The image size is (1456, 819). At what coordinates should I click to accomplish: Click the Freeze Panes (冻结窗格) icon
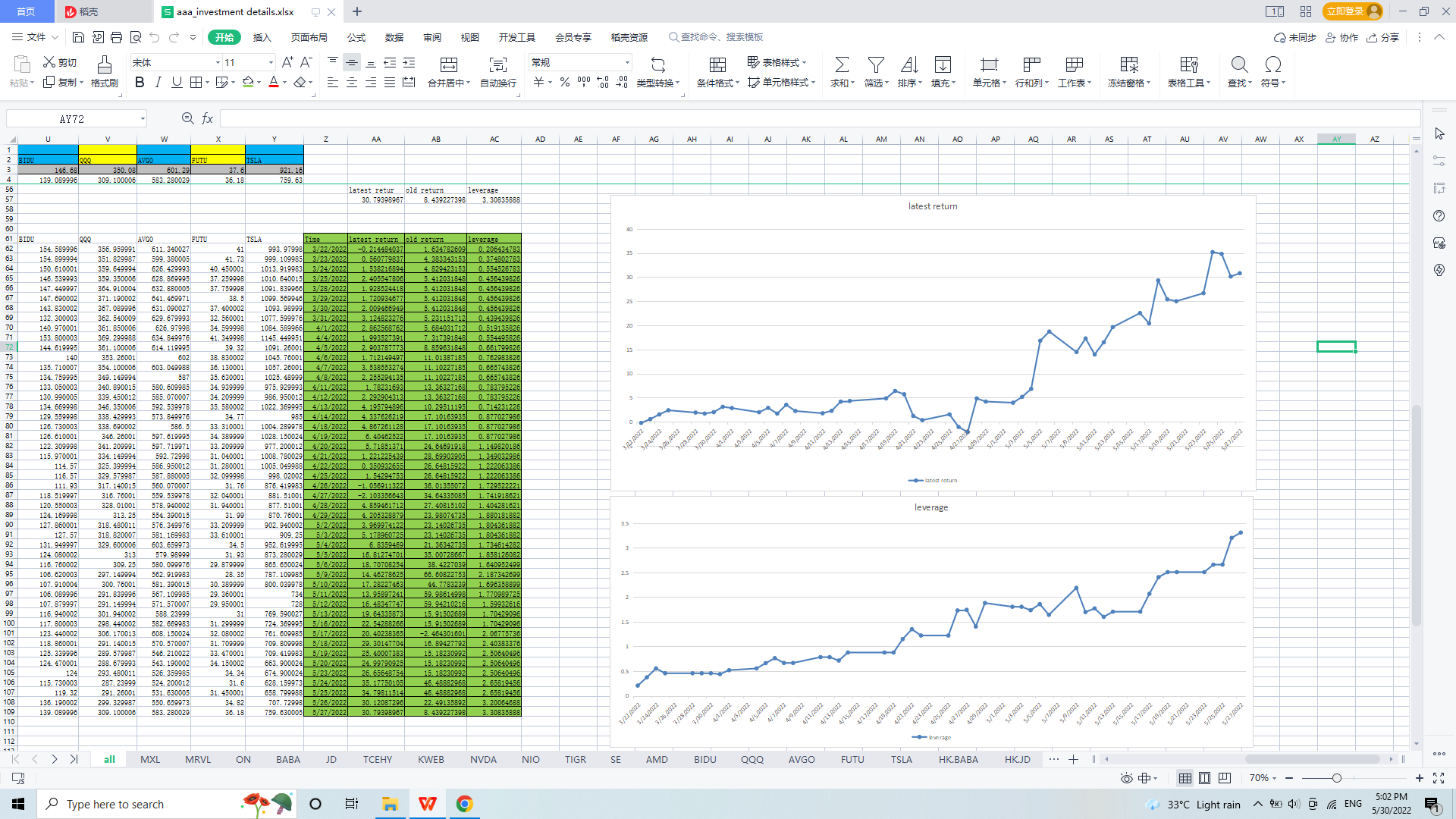(1128, 65)
